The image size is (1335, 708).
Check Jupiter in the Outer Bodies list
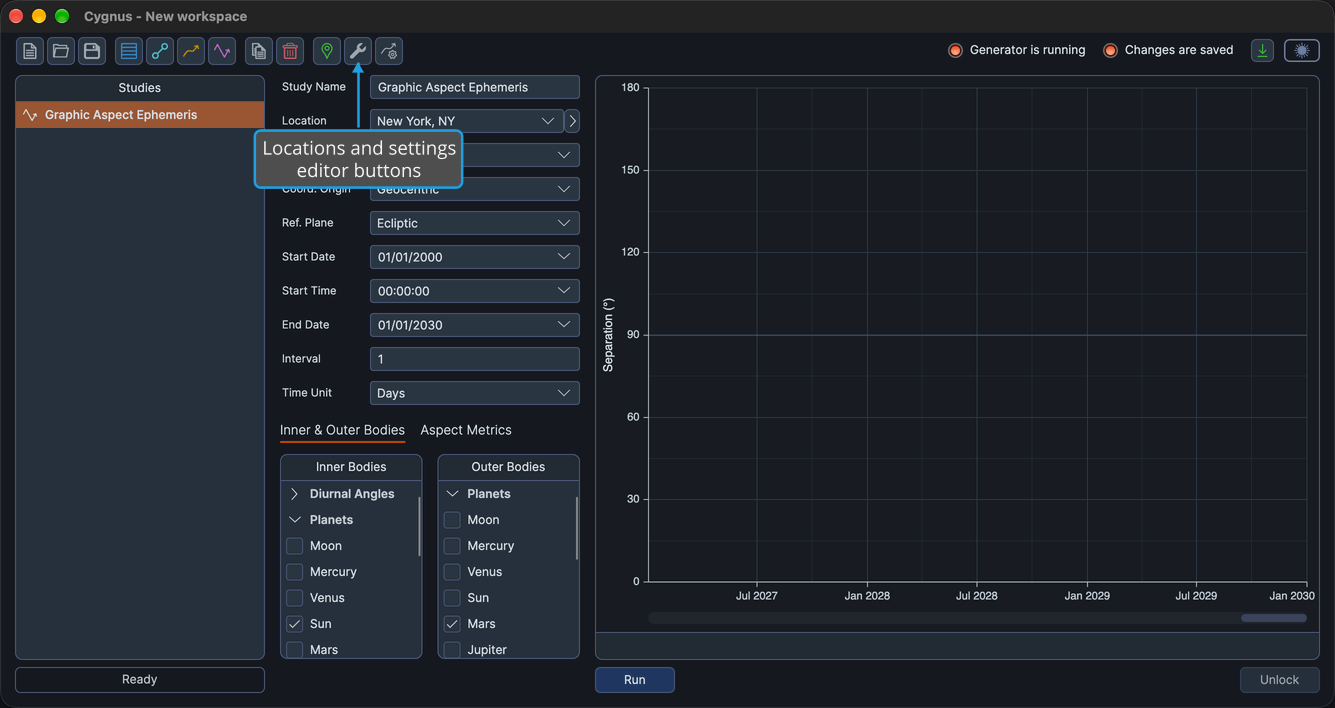tap(452, 650)
